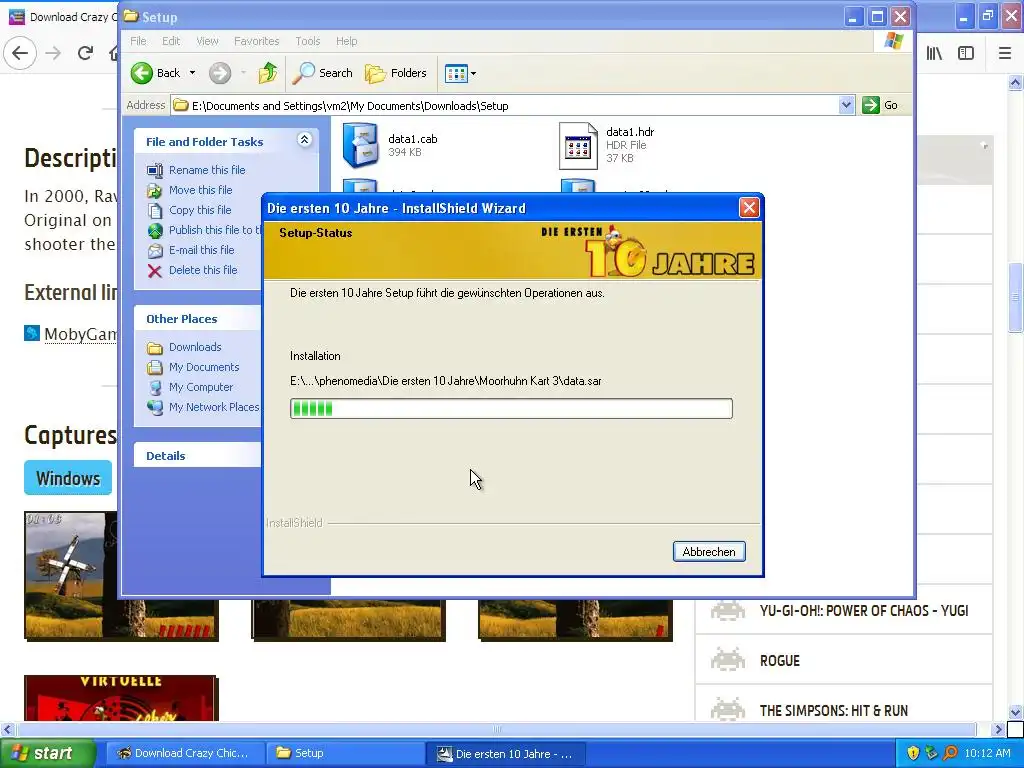Open the browser library icon
Viewport: 1024px width, 768px height.
(934, 53)
